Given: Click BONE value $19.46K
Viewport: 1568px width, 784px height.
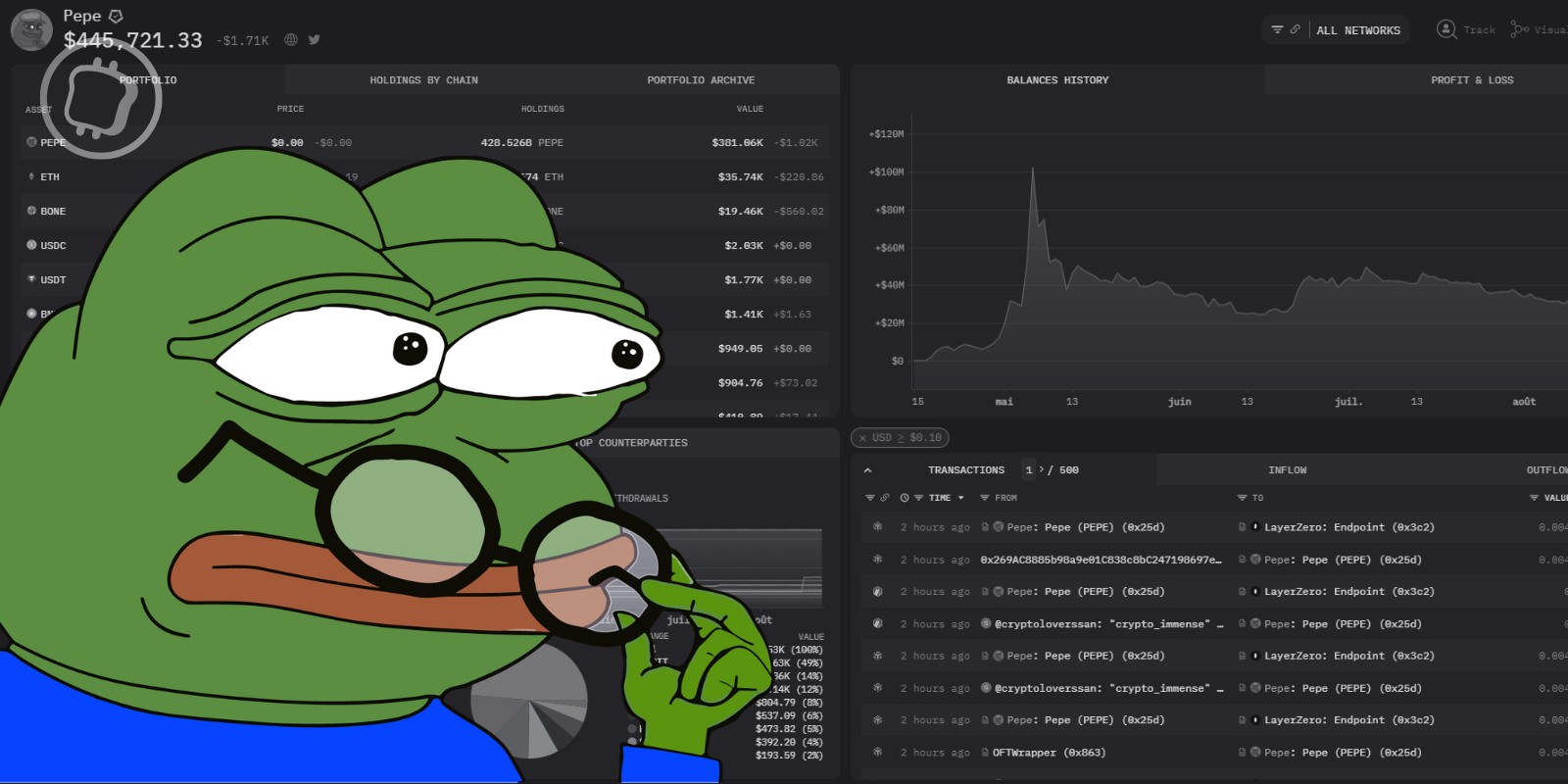Looking at the screenshot, I should tap(740, 212).
